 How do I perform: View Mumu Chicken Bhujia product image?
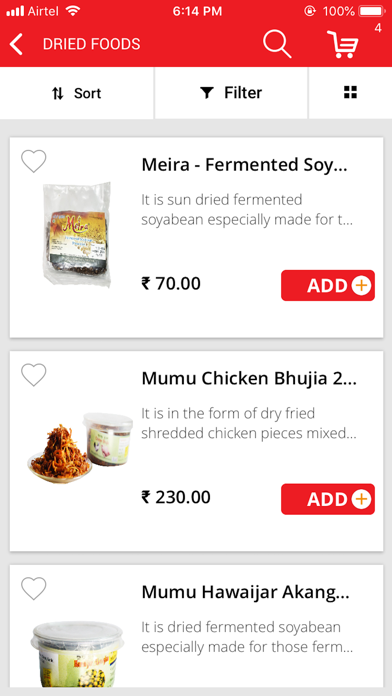pyautogui.click(x=80, y=445)
